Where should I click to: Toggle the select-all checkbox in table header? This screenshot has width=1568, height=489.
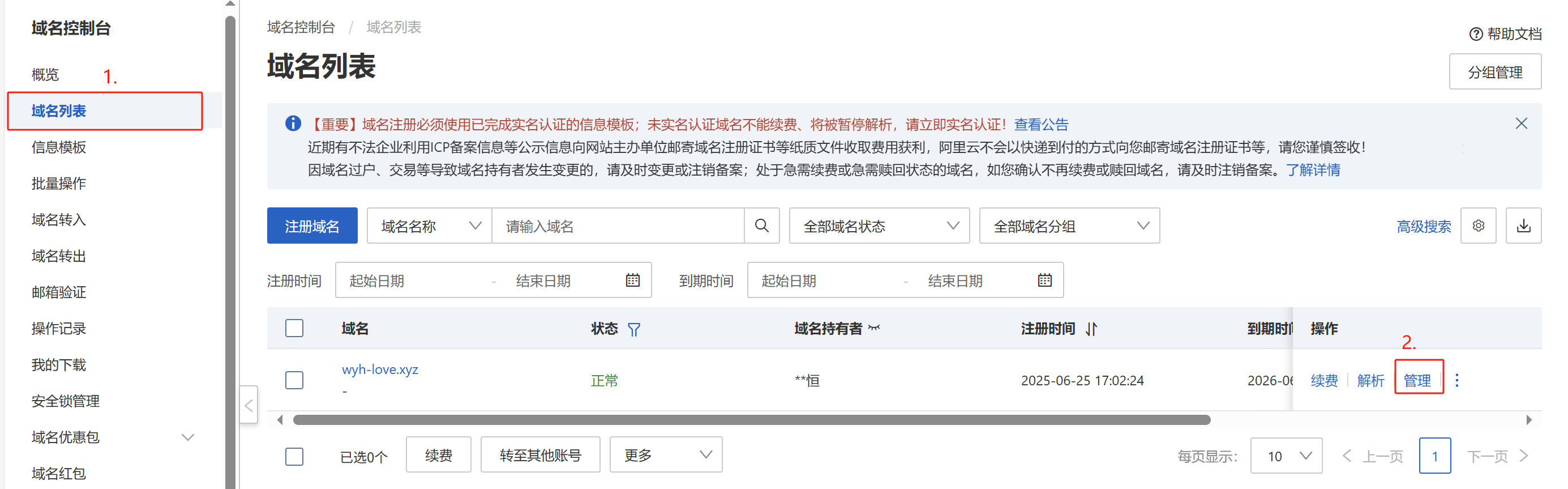pos(294,329)
